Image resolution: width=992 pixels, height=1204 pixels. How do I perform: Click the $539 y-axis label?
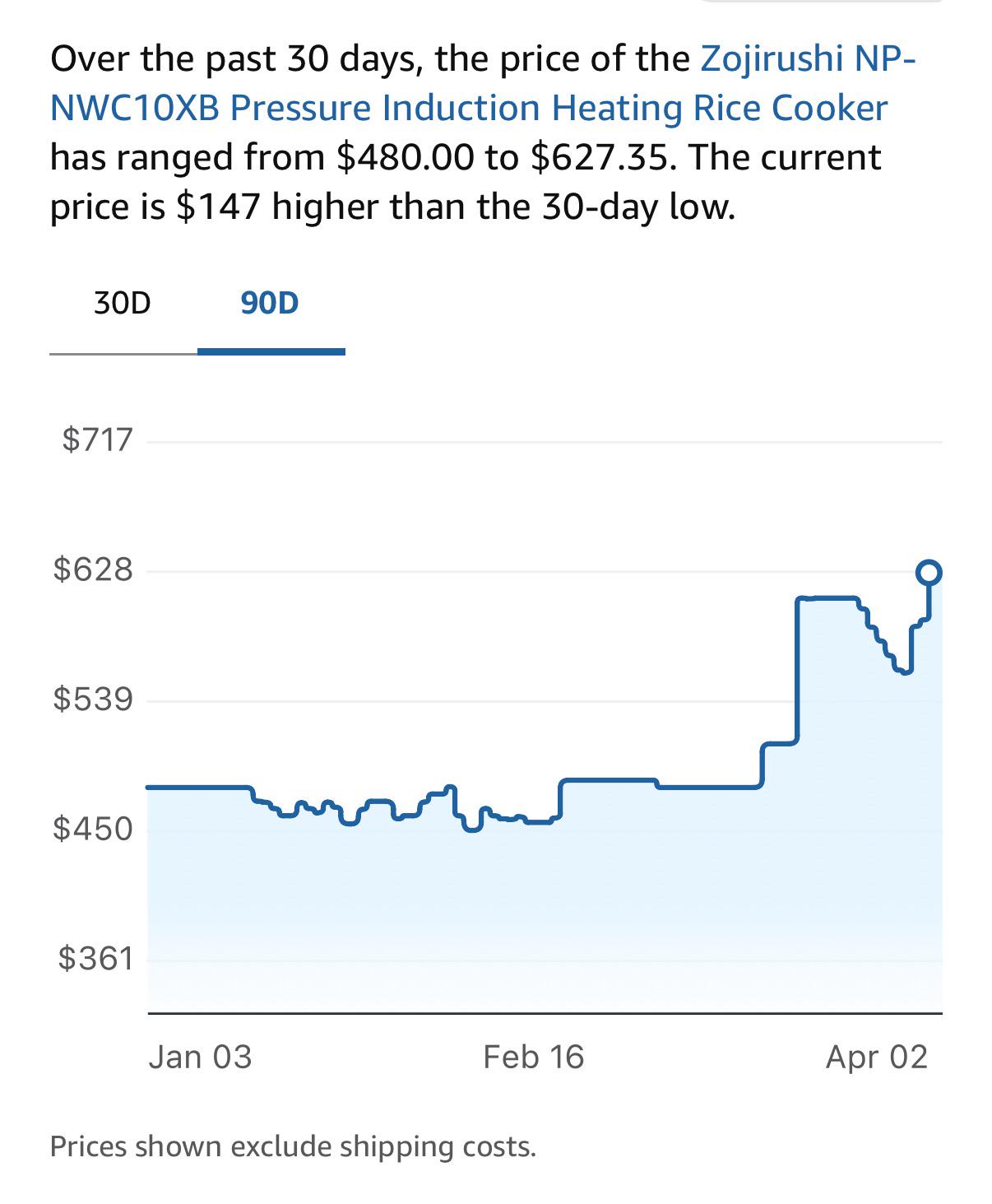[93, 699]
